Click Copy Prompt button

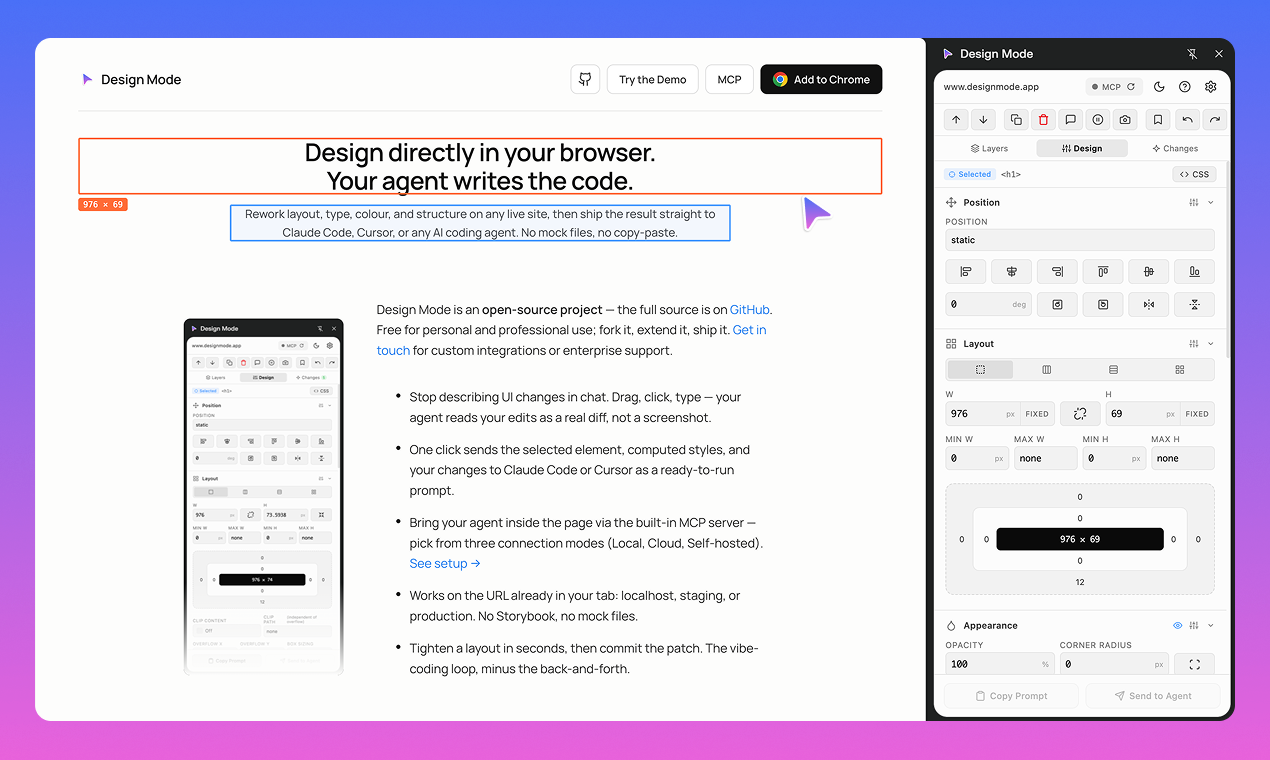pos(1011,696)
